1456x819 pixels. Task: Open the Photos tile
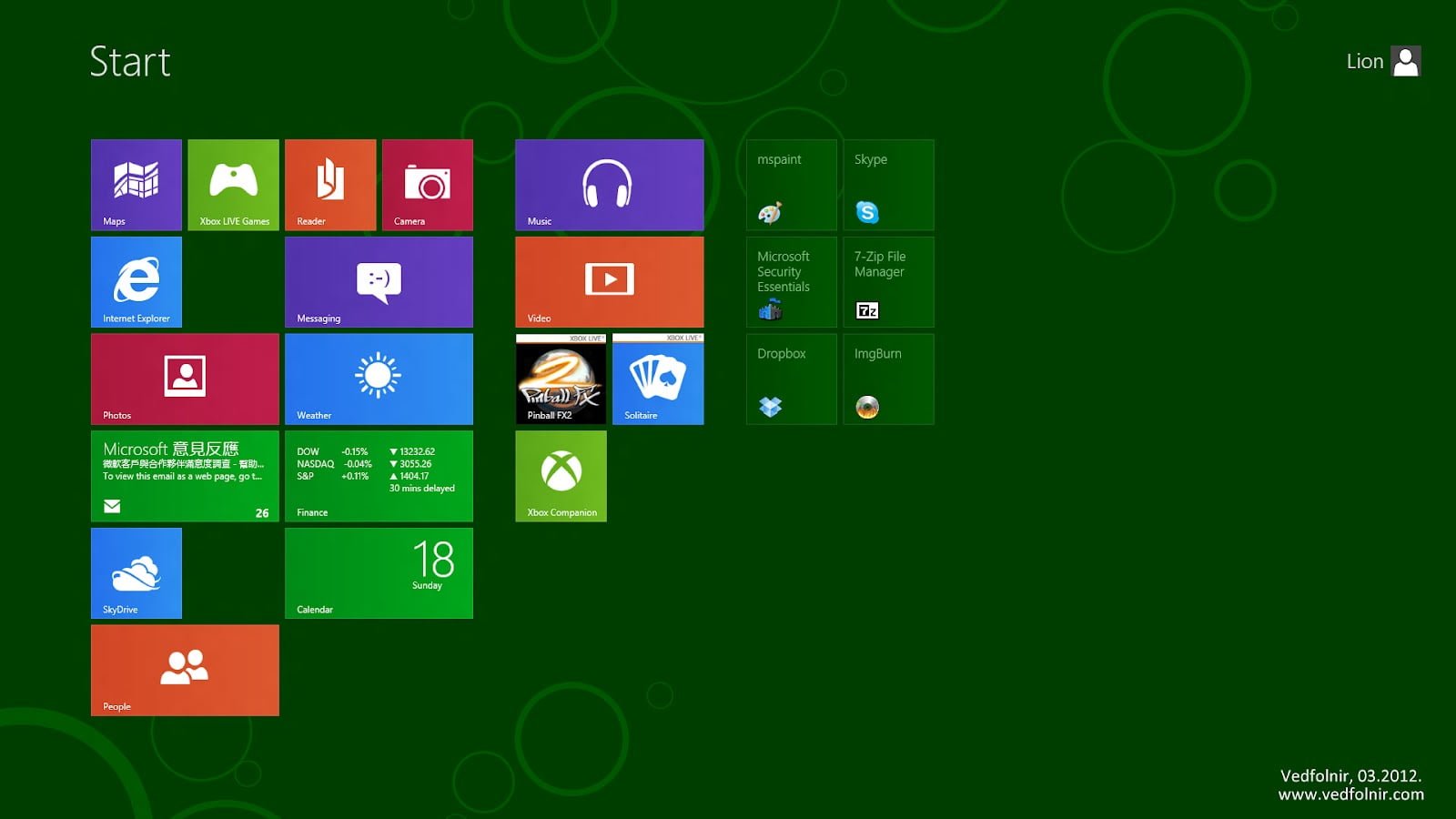pos(185,379)
